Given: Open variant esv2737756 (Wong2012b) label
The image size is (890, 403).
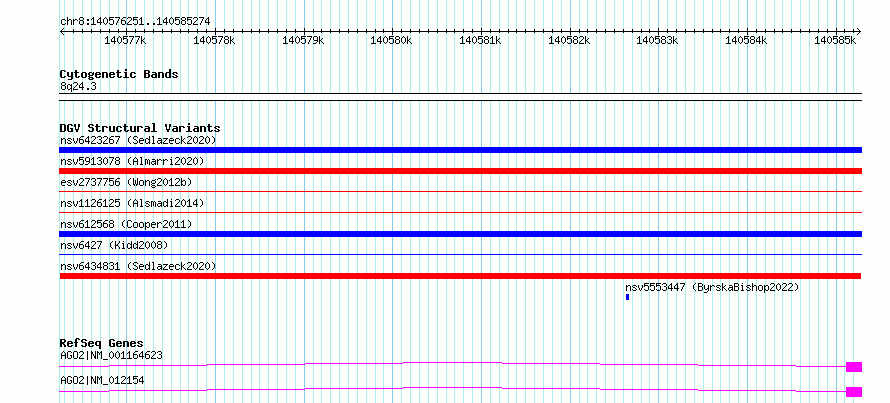Looking at the screenshot, I should click(x=126, y=182).
